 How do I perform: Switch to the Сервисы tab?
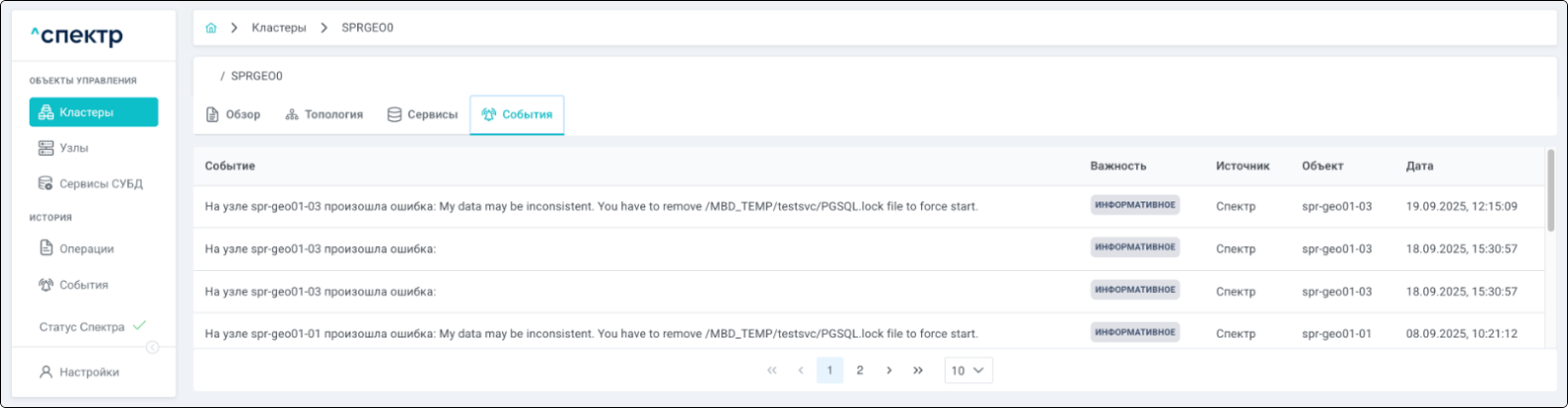click(423, 115)
